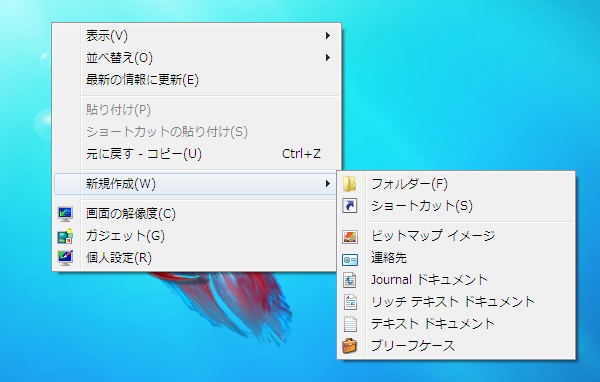600x382 pixels.
Task: Open 画面の解像度(C)
Action: [x=196, y=214]
